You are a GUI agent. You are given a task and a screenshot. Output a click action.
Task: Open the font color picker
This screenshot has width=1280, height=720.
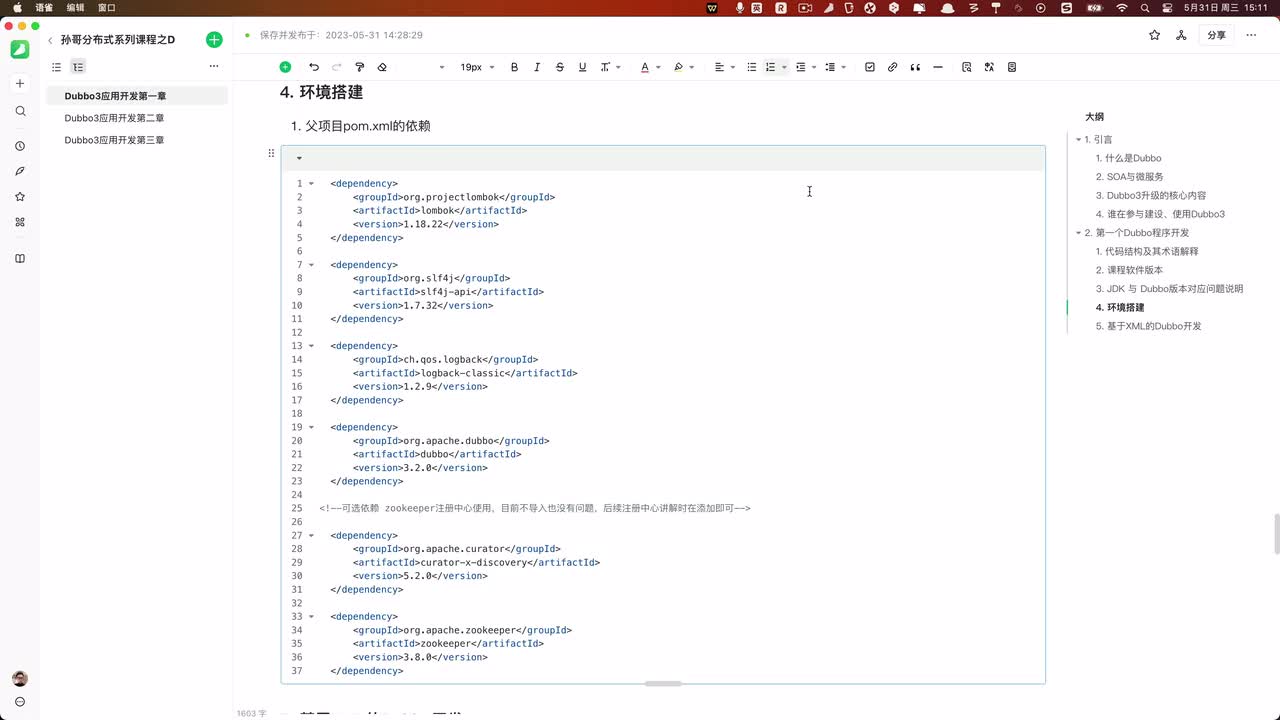(x=645, y=67)
